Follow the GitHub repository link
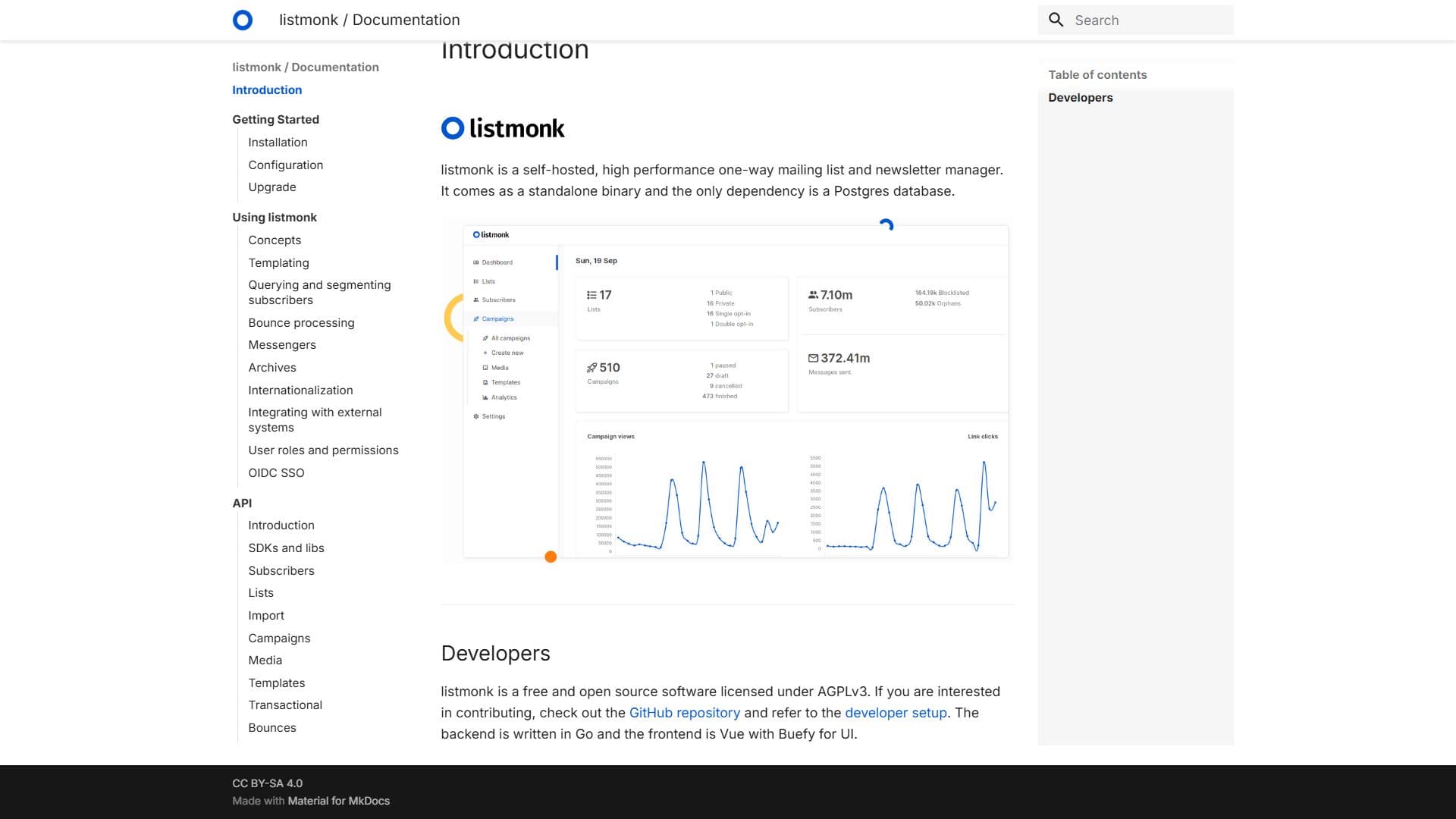Viewport: 1456px width, 819px height. (684, 713)
